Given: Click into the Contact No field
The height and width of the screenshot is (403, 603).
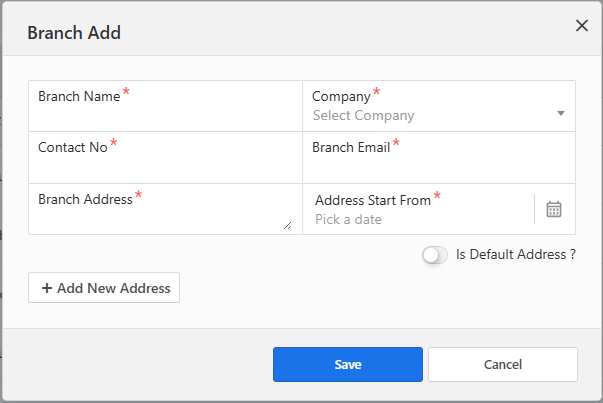Looking at the screenshot, I should point(165,167).
